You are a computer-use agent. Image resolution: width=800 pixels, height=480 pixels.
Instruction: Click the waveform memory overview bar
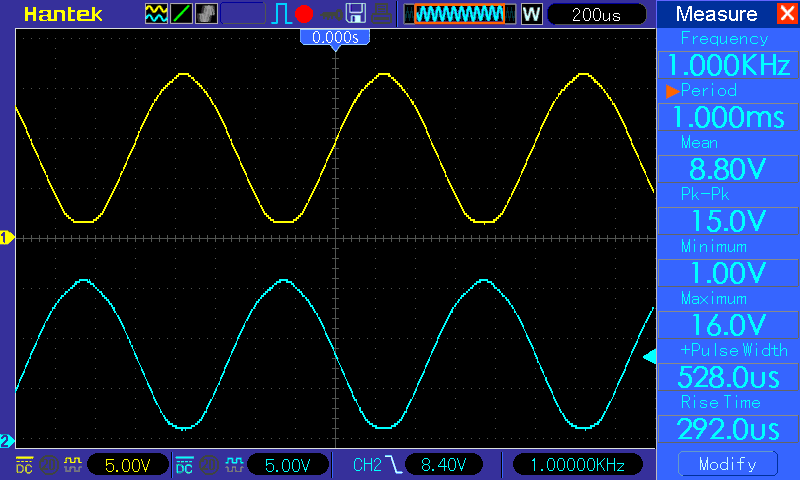[x=460, y=14]
